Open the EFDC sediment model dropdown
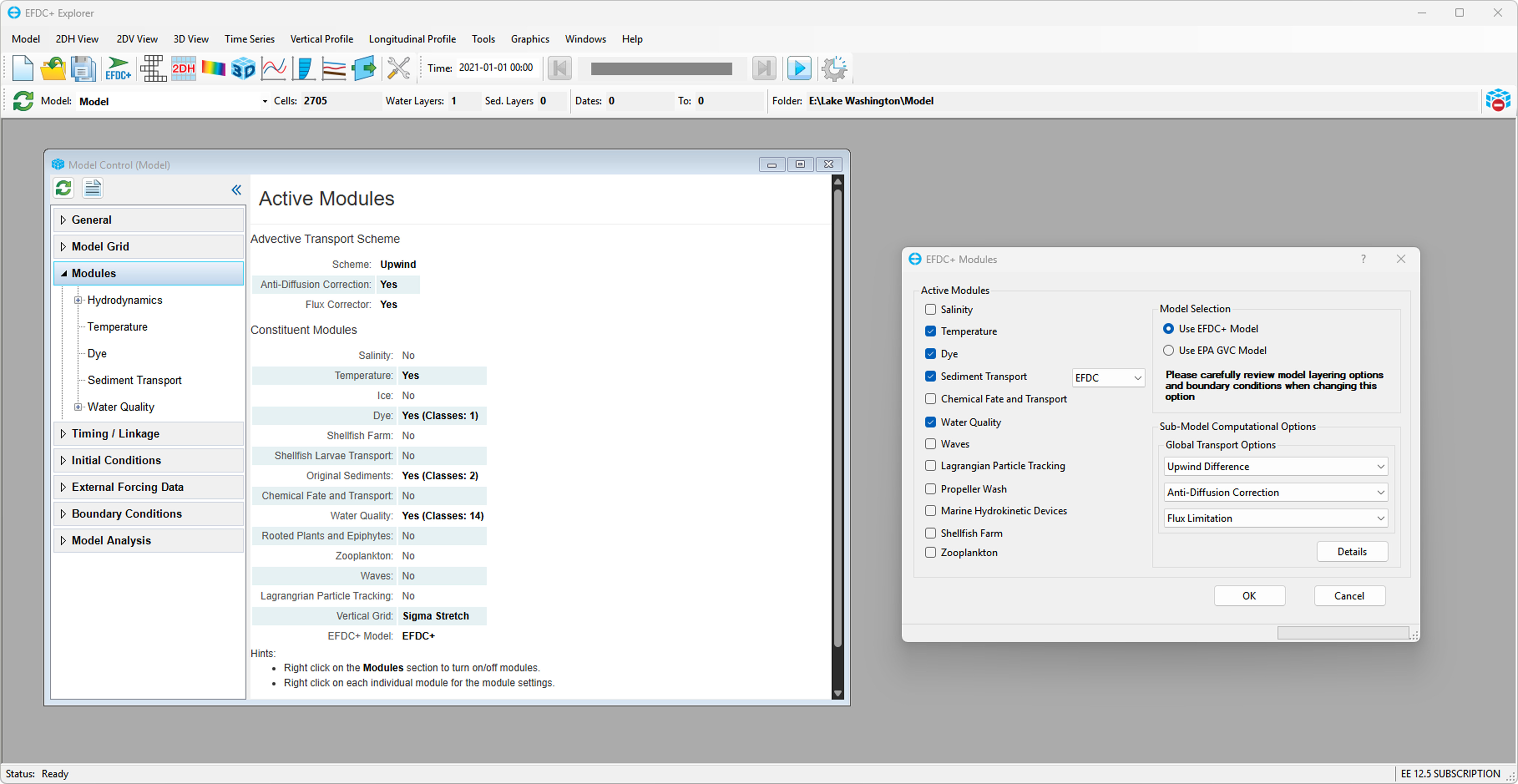The image size is (1518, 784). 1108,378
